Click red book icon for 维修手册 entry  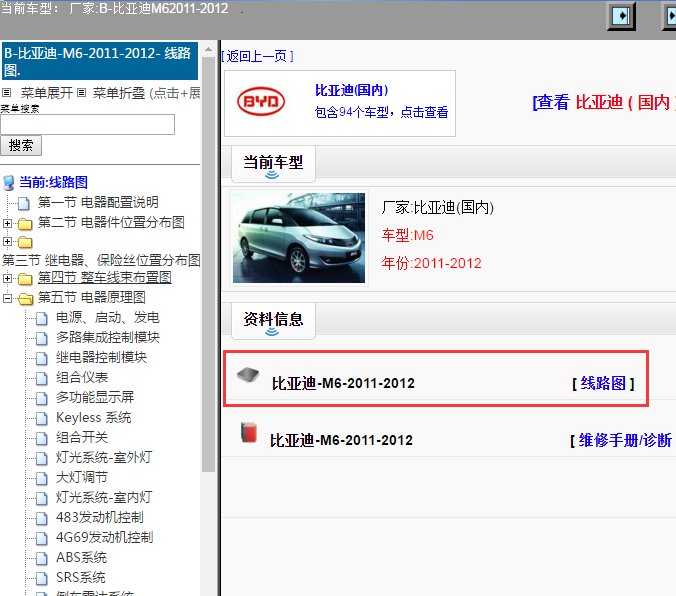click(x=249, y=433)
